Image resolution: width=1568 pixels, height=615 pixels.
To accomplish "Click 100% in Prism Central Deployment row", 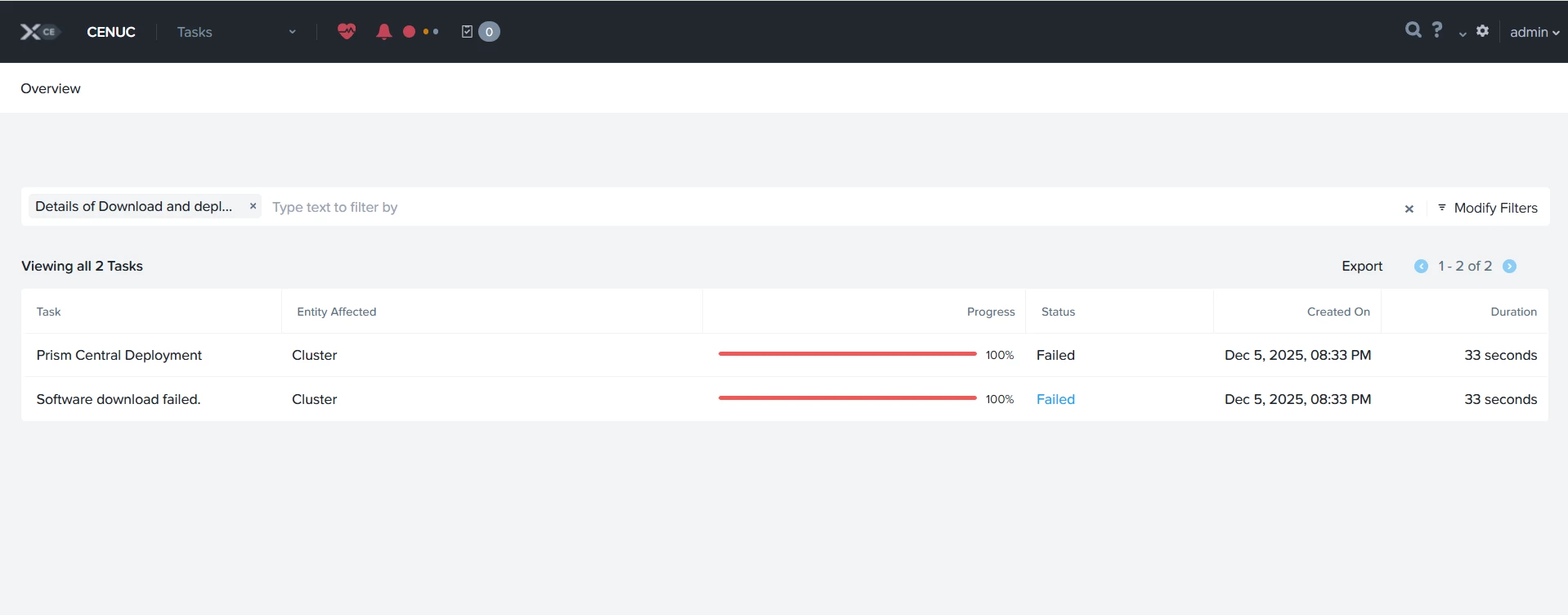I will (x=999, y=355).
